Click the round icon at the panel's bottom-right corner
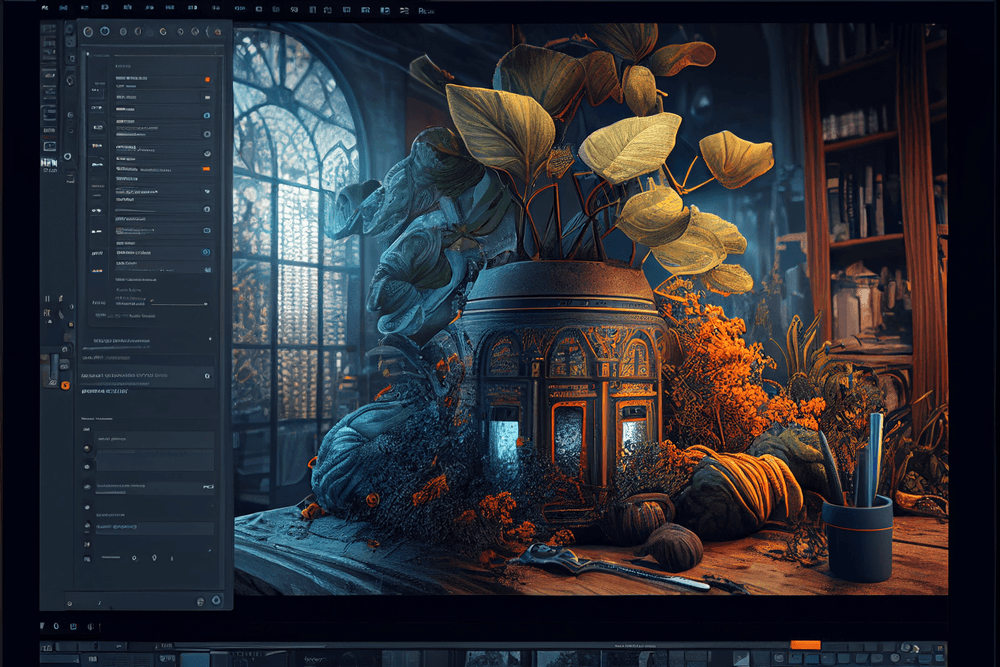 coord(216,600)
